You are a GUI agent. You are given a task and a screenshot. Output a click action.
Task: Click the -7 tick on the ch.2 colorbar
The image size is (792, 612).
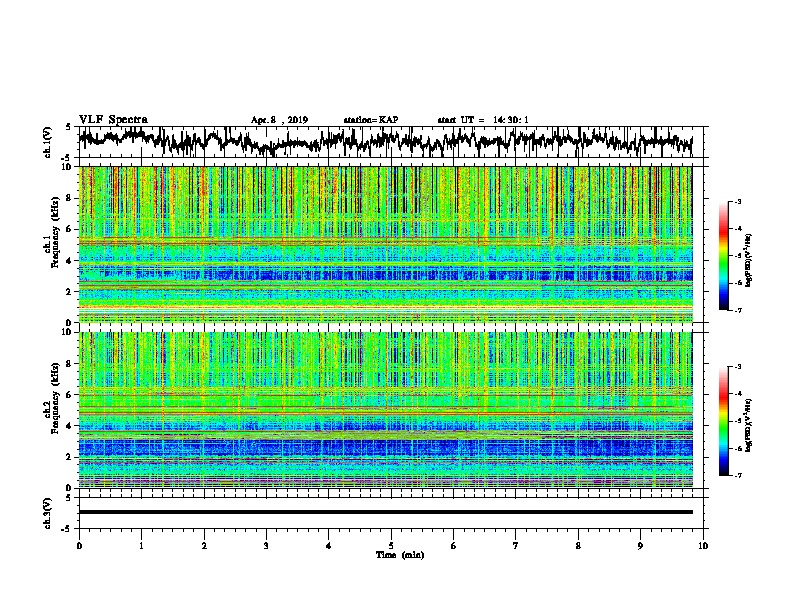click(737, 475)
